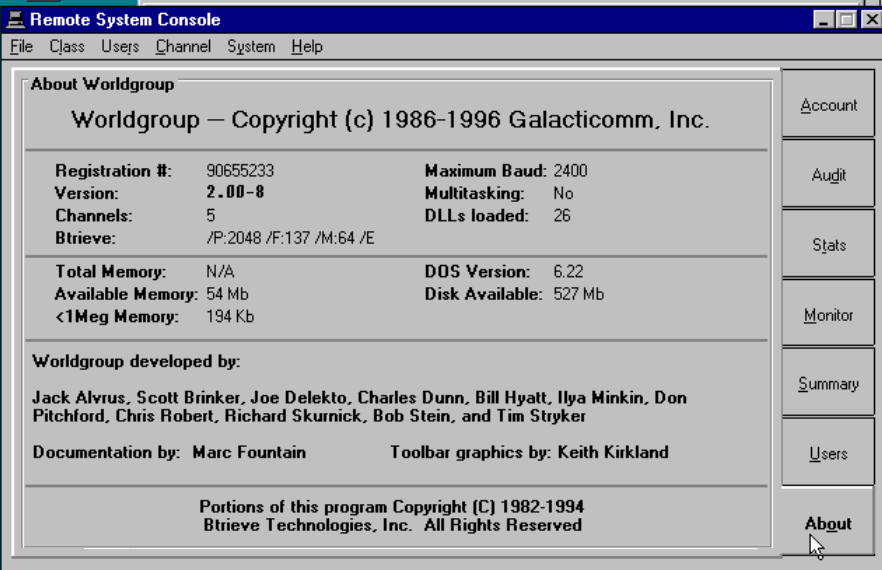Open the Monitor panel
The height and width of the screenshot is (570, 882).
tap(828, 313)
